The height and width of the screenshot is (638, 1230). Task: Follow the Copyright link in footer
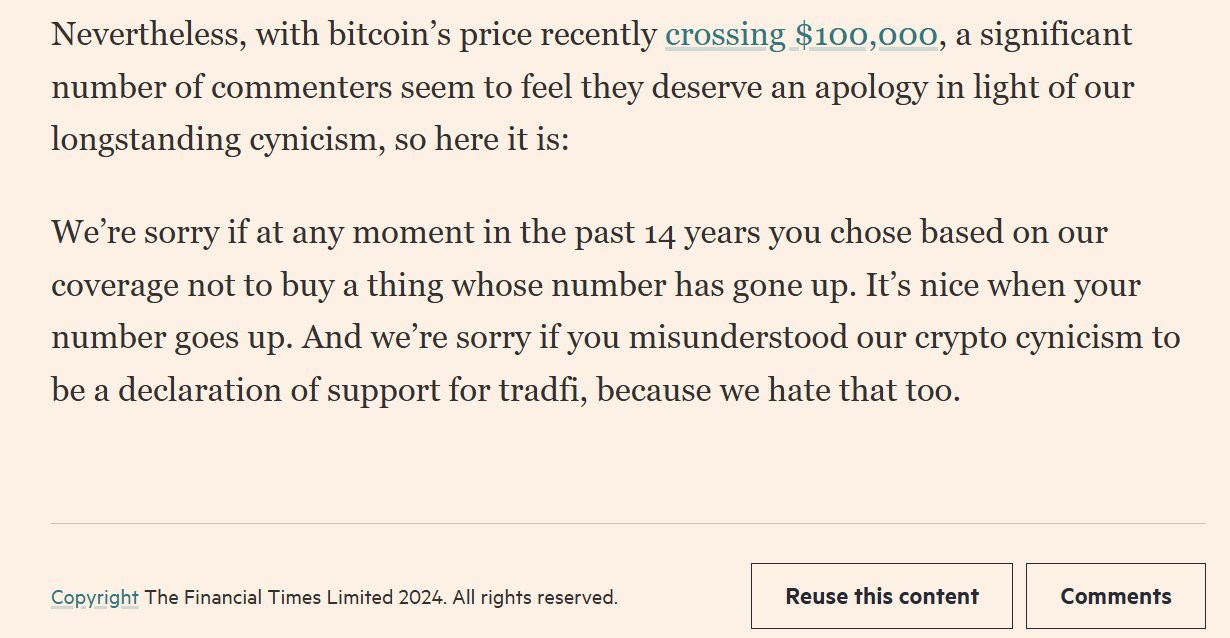click(95, 598)
